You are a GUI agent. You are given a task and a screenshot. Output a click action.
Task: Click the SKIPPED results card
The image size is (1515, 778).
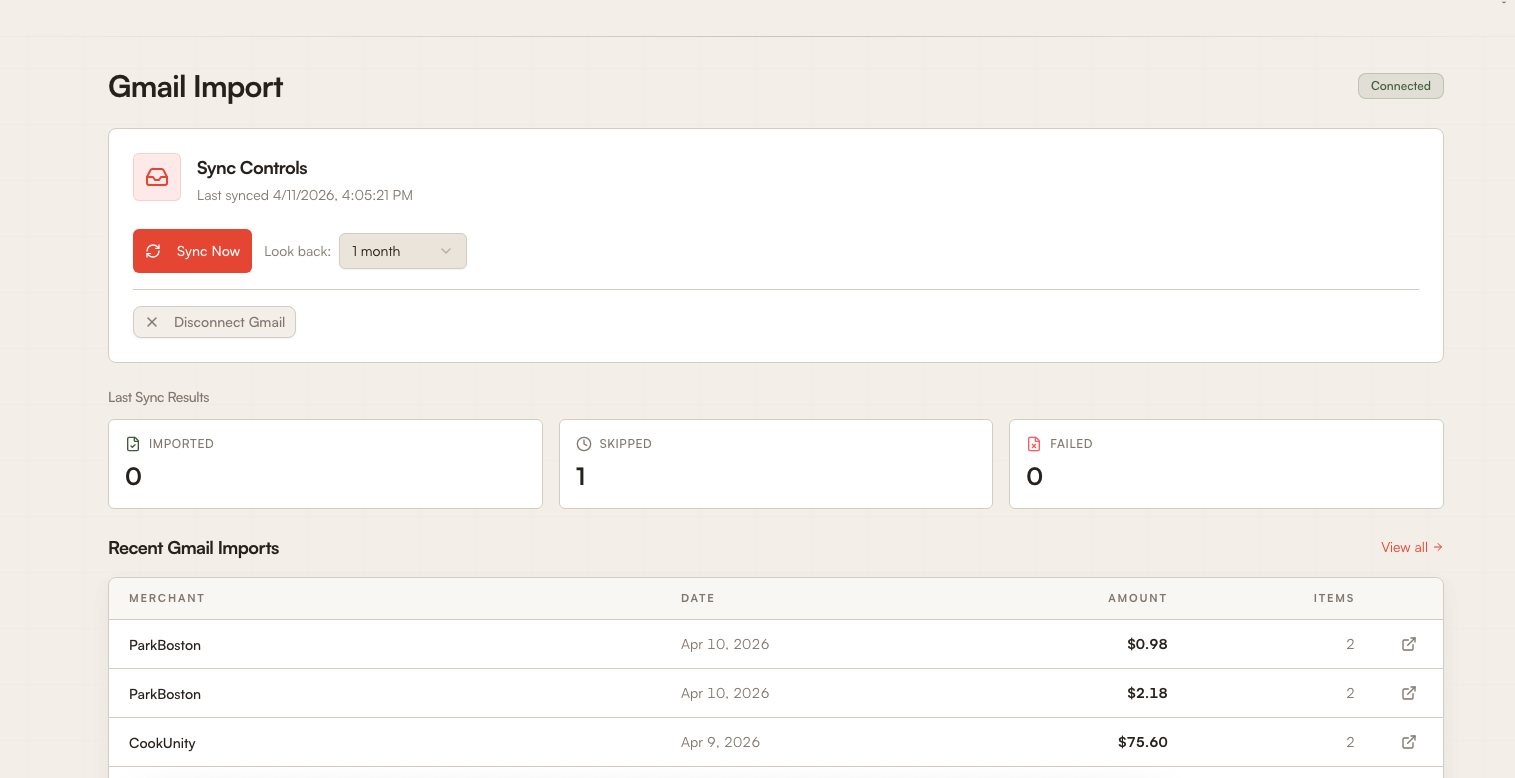pyautogui.click(x=776, y=464)
